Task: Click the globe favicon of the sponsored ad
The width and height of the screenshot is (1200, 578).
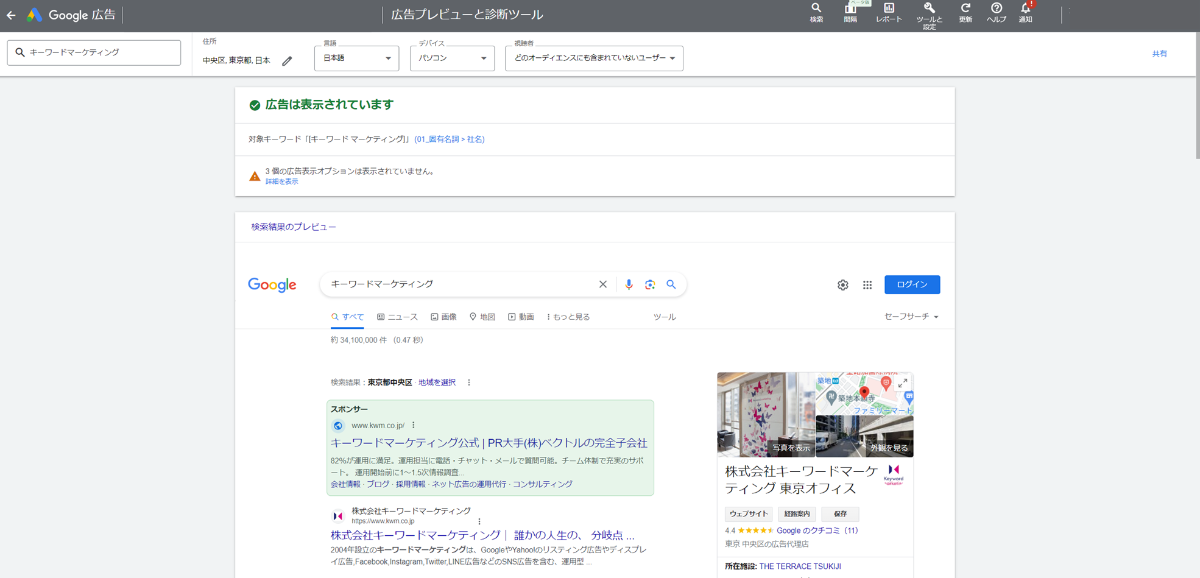Action: click(338, 425)
